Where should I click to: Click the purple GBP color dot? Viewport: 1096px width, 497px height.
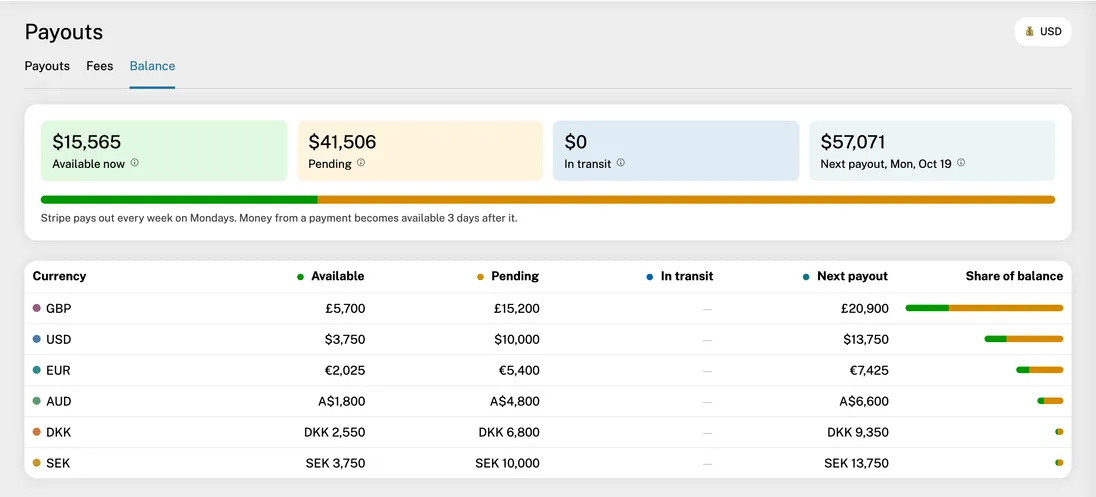click(x=36, y=308)
